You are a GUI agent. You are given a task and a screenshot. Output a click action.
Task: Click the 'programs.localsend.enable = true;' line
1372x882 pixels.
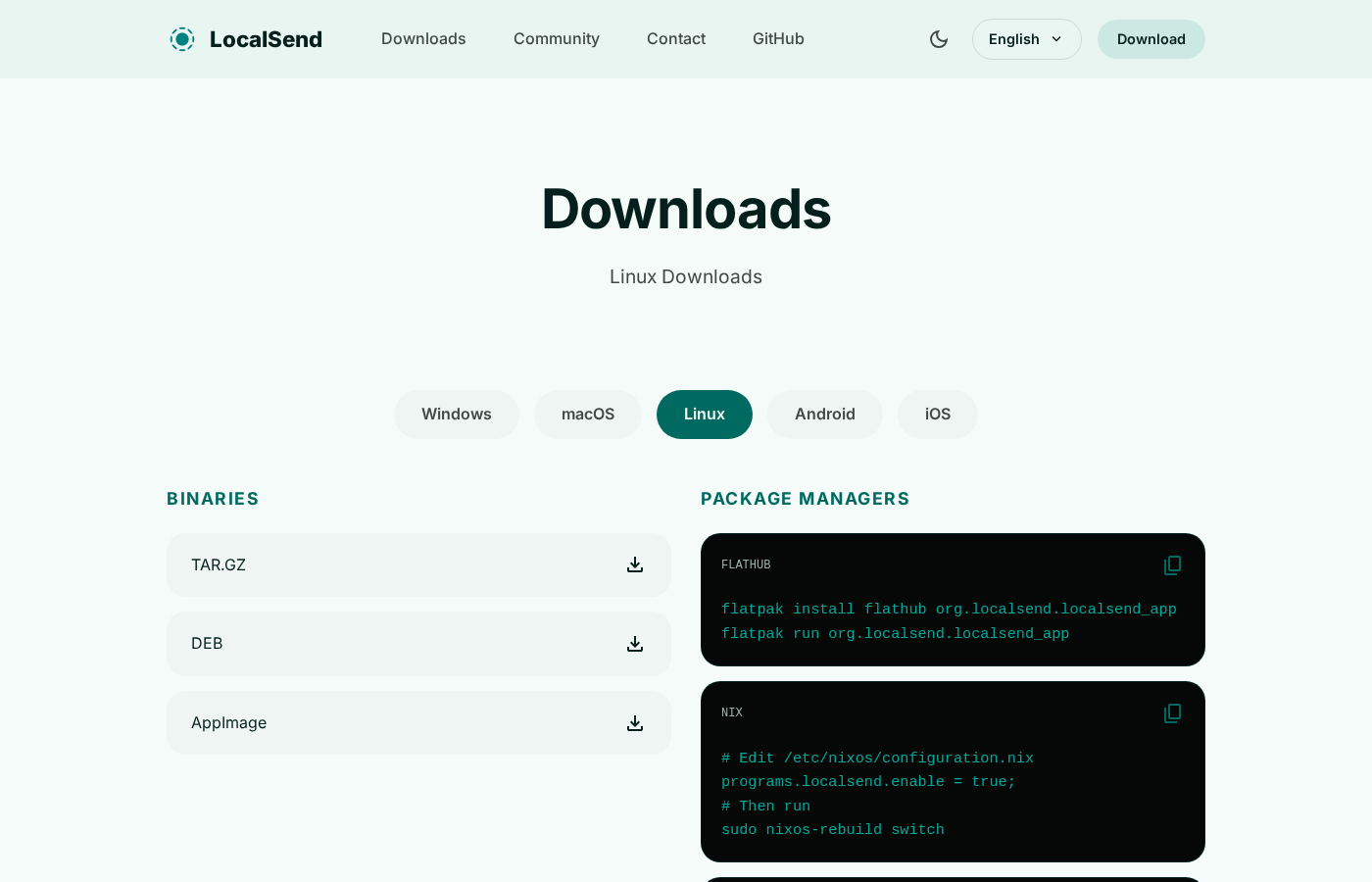point(868,782)
